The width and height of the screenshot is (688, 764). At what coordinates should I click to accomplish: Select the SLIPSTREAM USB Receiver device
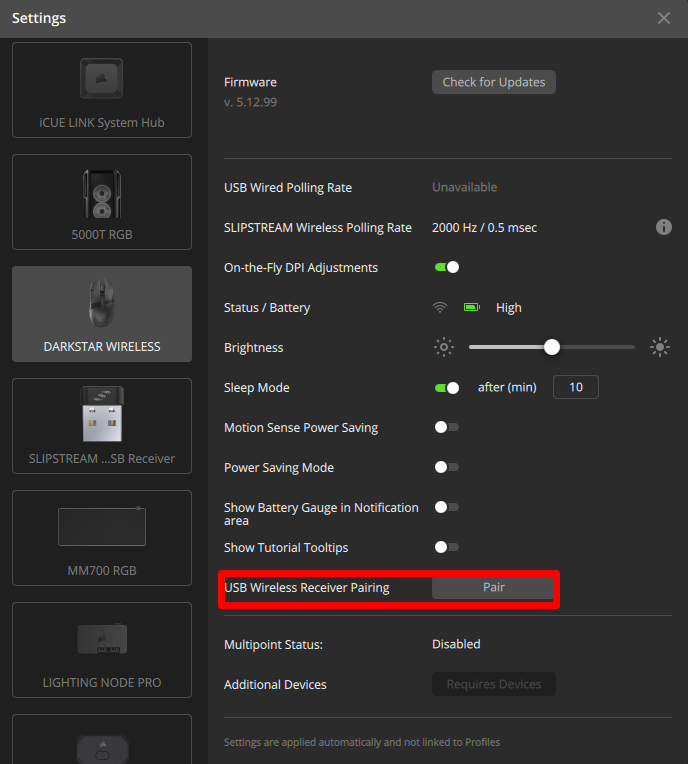tap(102, 426)
